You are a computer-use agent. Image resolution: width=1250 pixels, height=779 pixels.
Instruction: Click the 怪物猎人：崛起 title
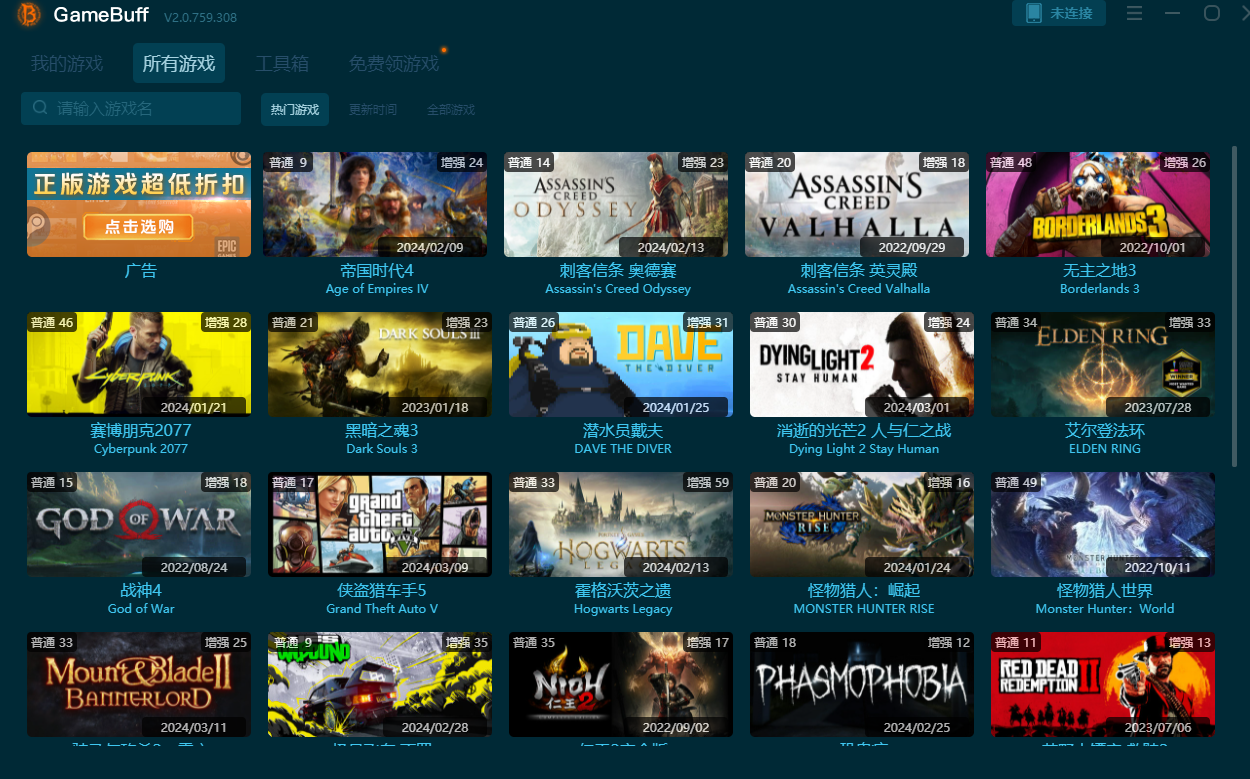click(864, 591)
